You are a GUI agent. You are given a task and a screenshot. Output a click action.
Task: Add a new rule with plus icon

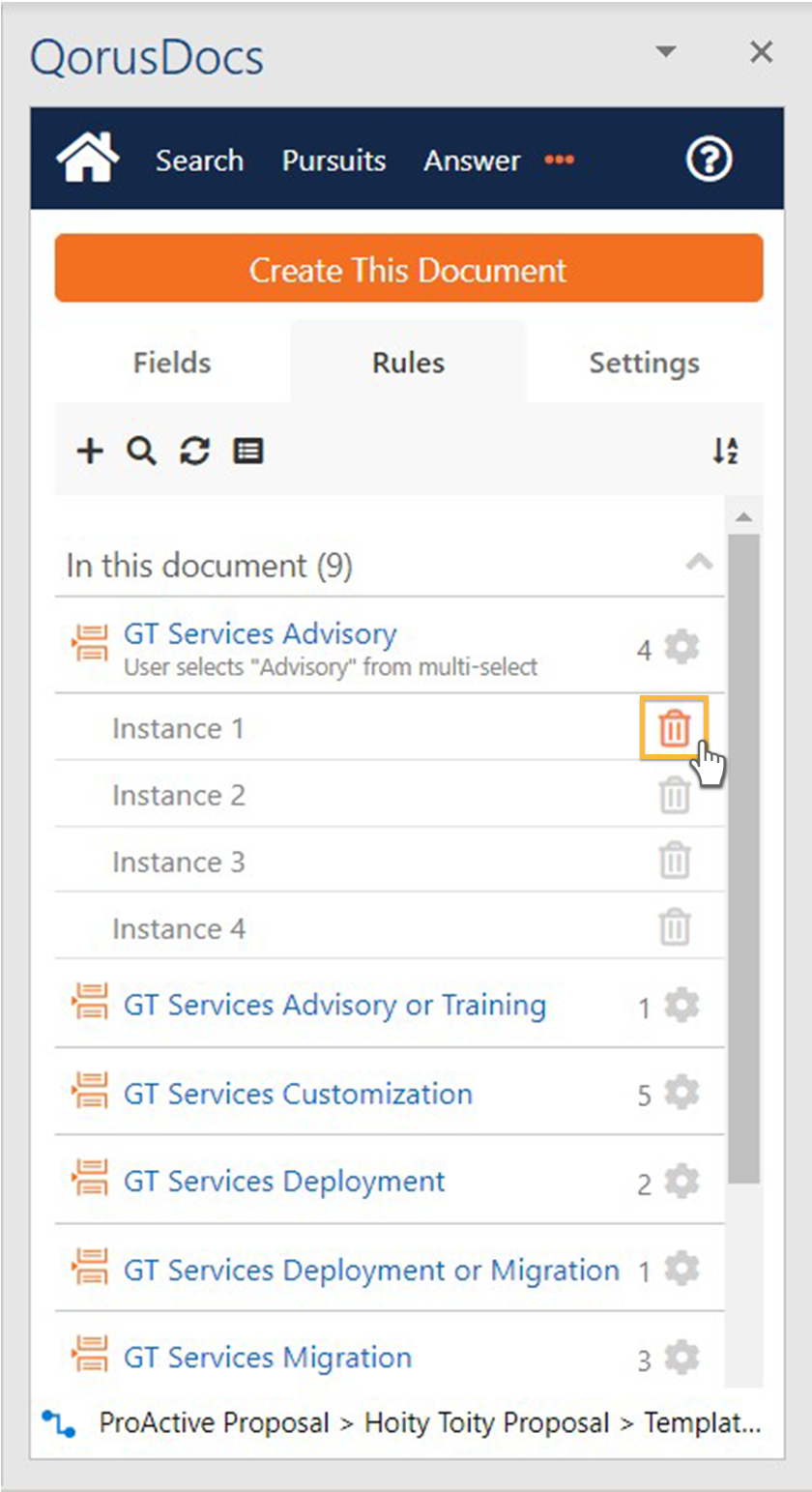click(90, 451)
